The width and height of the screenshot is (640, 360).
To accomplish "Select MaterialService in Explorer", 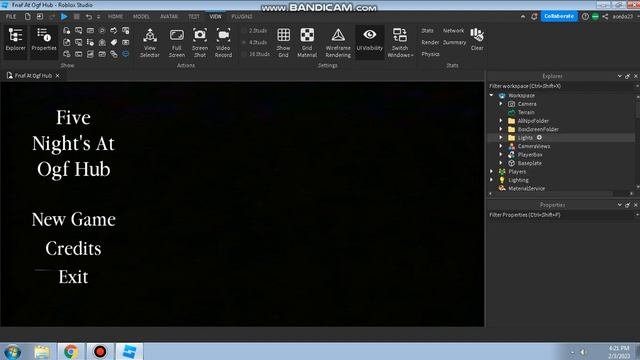I will [x=527, y=189].
